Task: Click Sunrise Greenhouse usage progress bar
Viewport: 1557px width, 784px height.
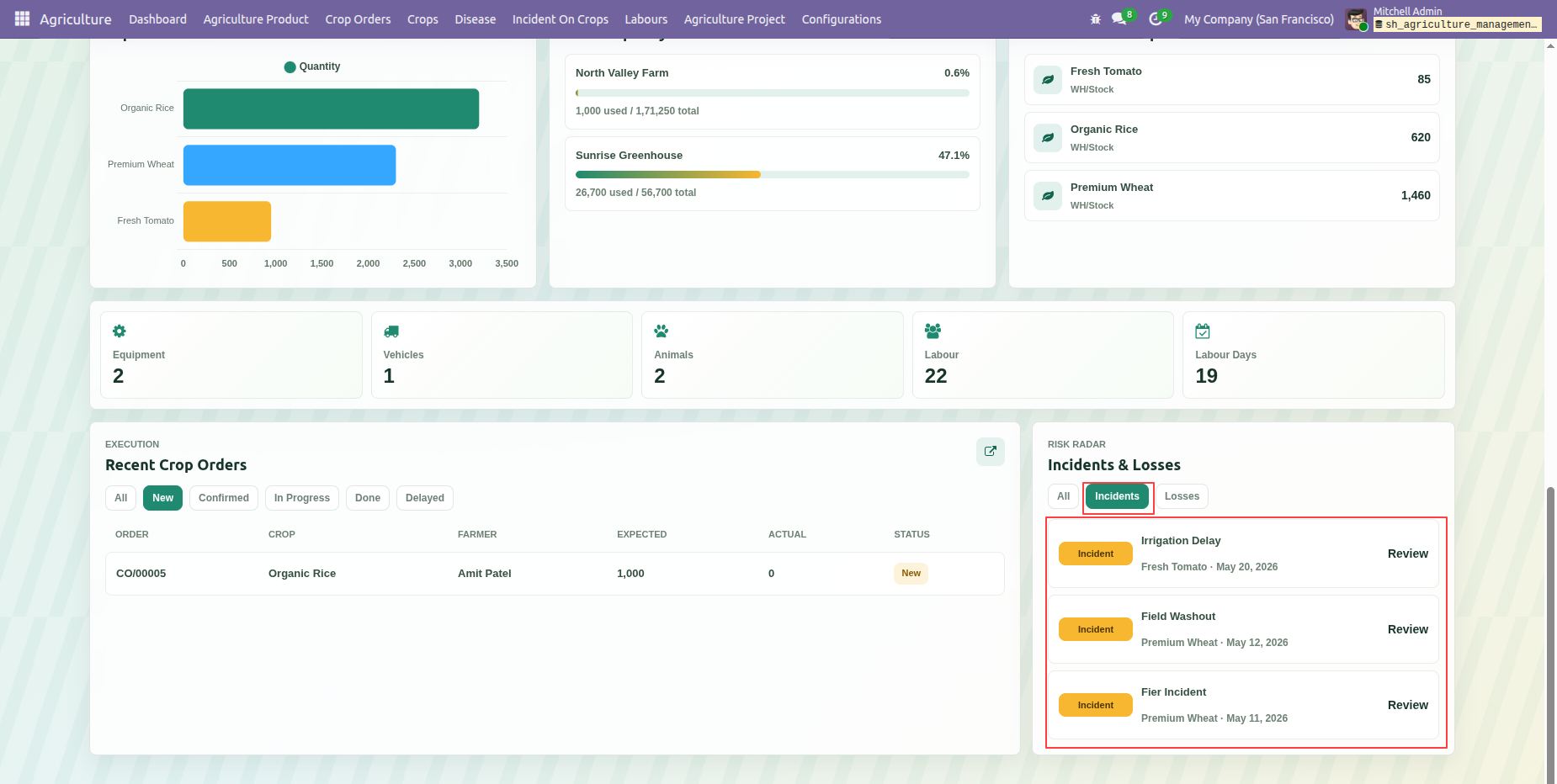Action: [773, 175]
